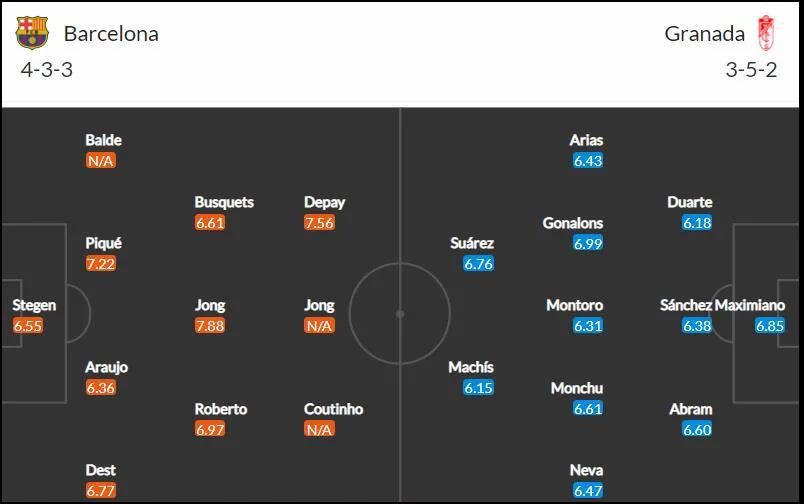This screenshot has width=804, height=504.
Task: Click Balde's N/A rating badge
Action: click(100, 160)
